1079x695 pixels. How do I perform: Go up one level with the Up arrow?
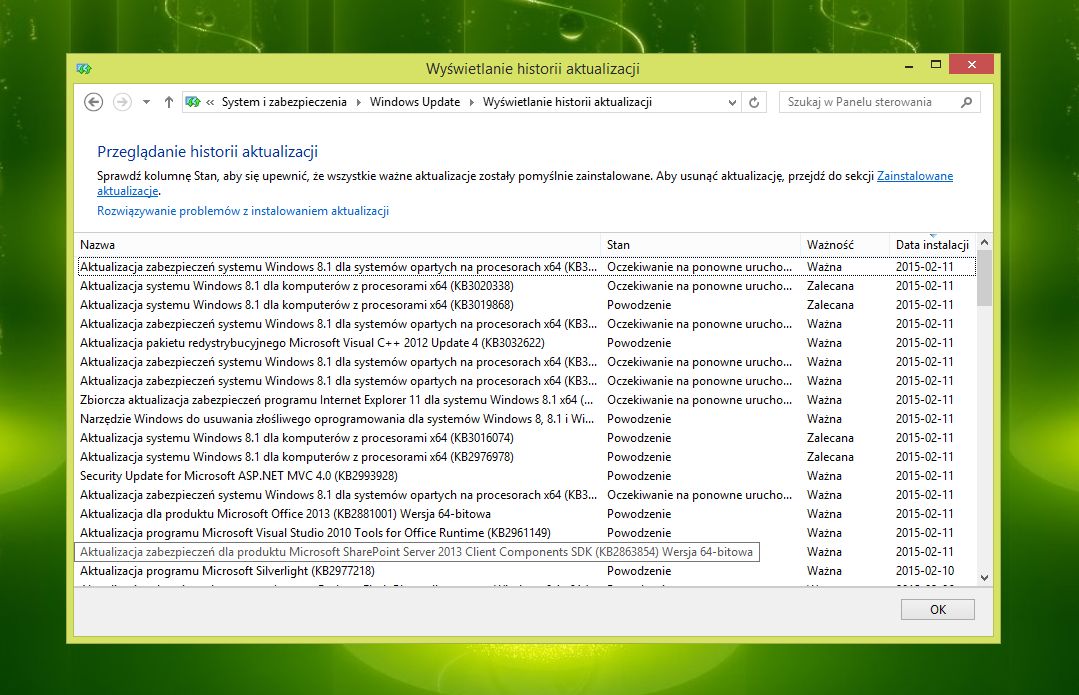(169, 102)
